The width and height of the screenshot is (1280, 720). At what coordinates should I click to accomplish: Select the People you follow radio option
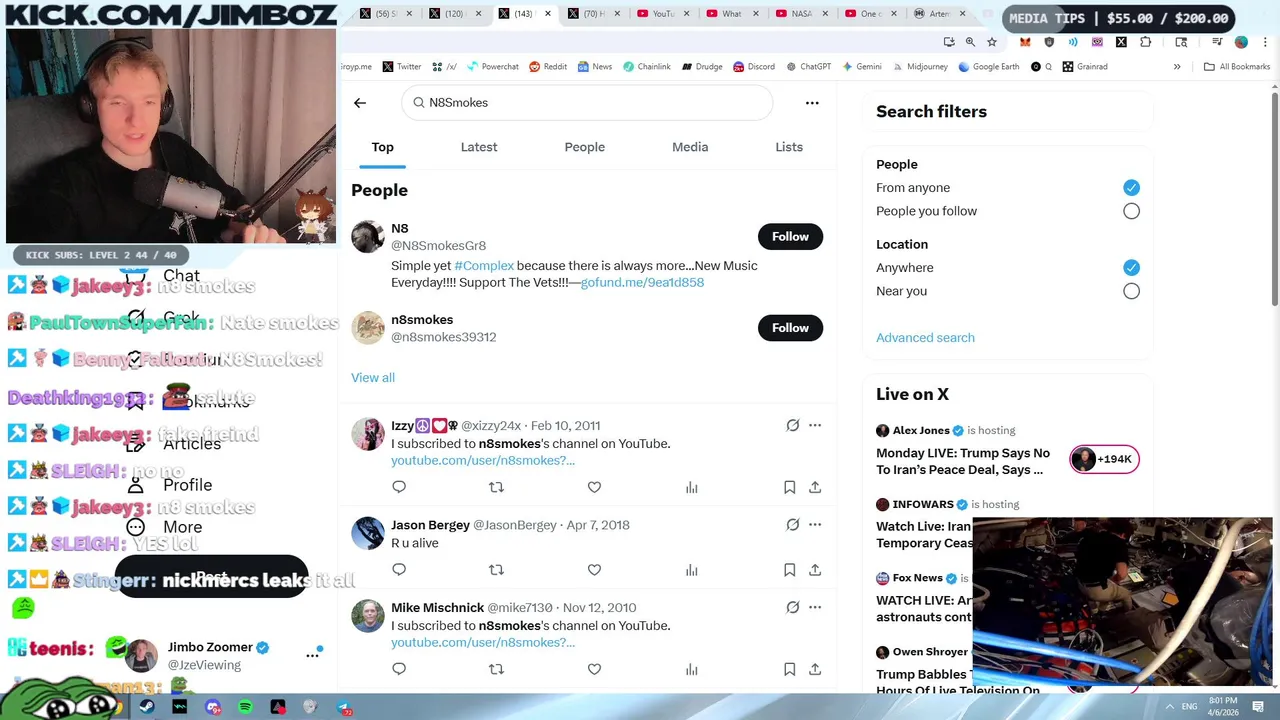point(1131,211)
